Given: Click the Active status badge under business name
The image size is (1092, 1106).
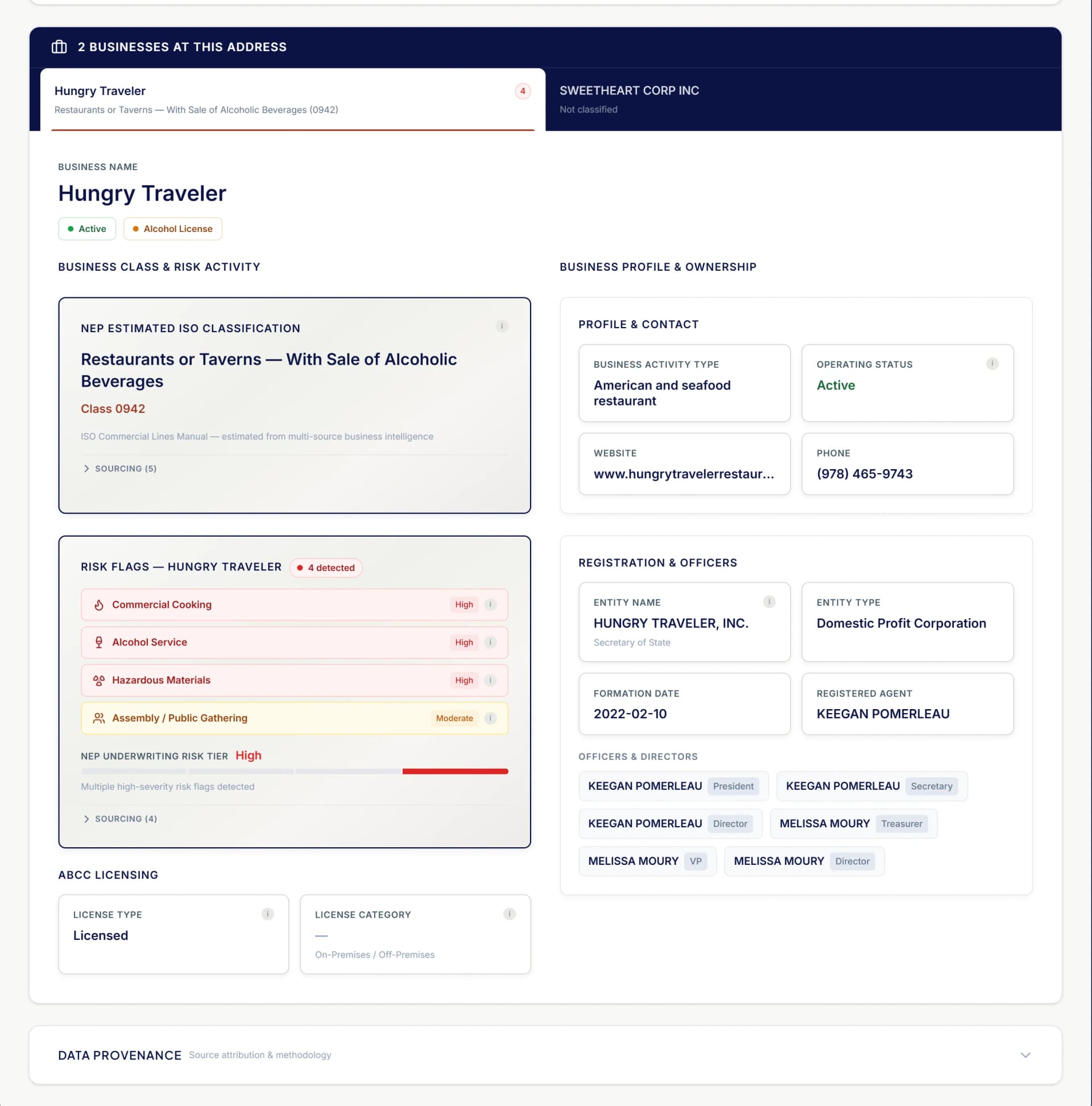Looking at the screenshot, I should point(87,229).
